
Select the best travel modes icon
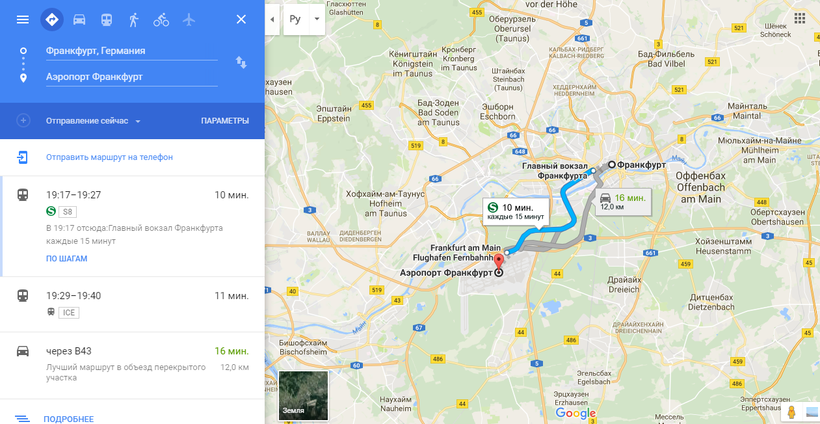click(x=52, y=20)
